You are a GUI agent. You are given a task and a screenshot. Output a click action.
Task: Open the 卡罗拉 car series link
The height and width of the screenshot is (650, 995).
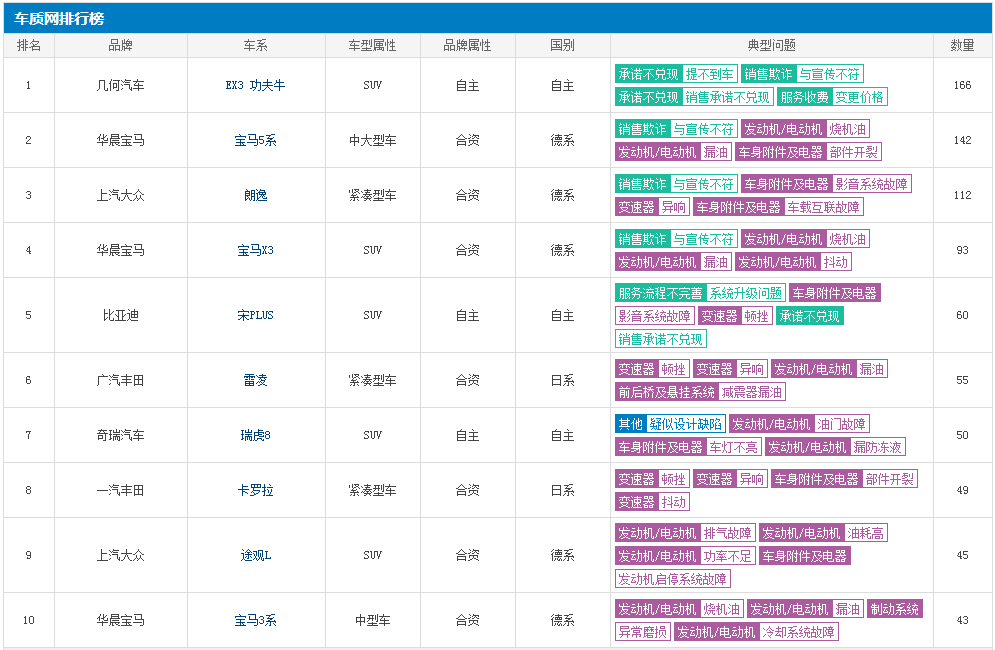pyautogui.click(x=255, y=490)
